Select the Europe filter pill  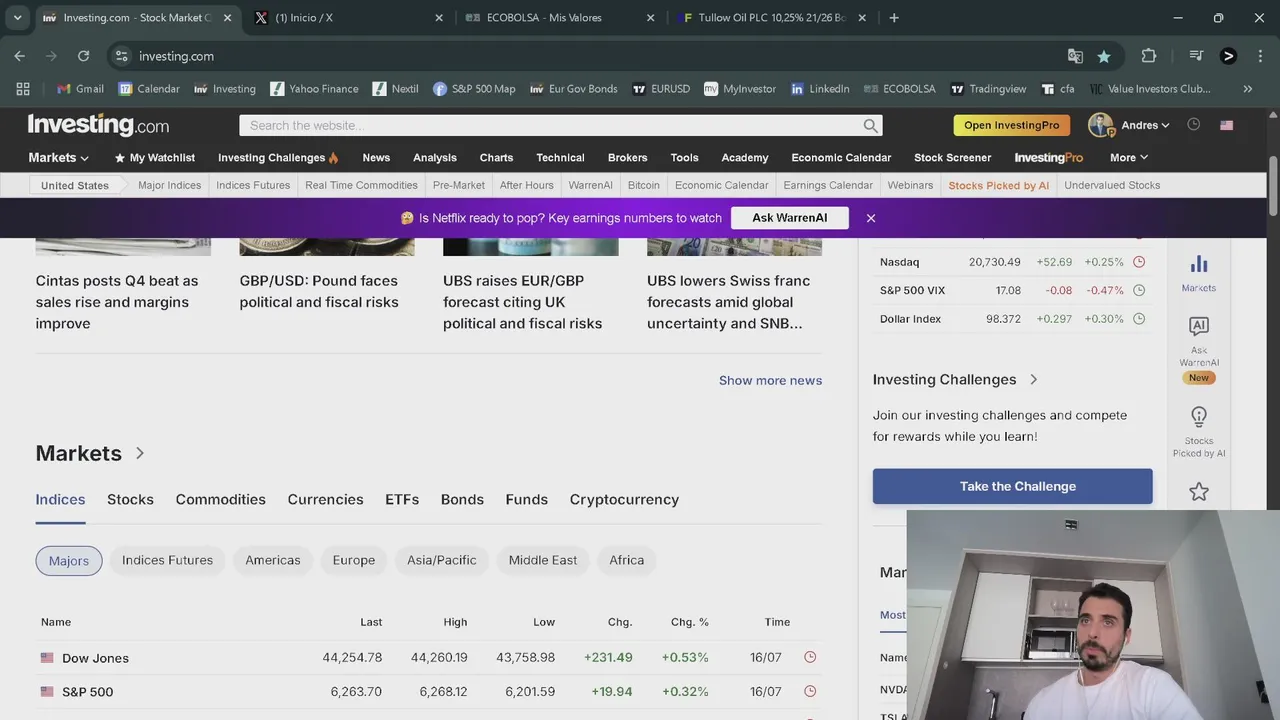point(354,560)
